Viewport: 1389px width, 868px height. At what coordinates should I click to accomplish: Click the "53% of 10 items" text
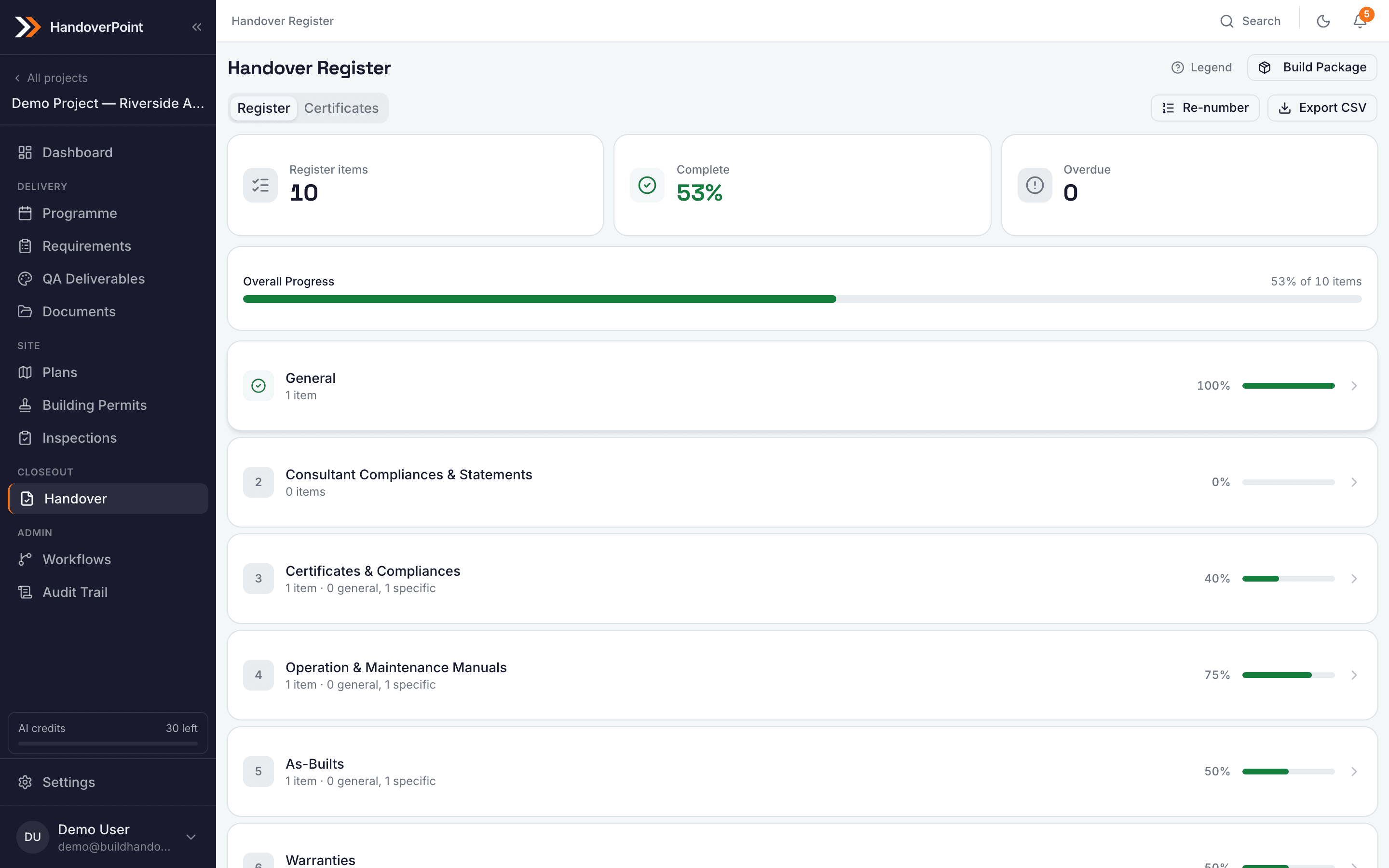(x=1316, y=281)
